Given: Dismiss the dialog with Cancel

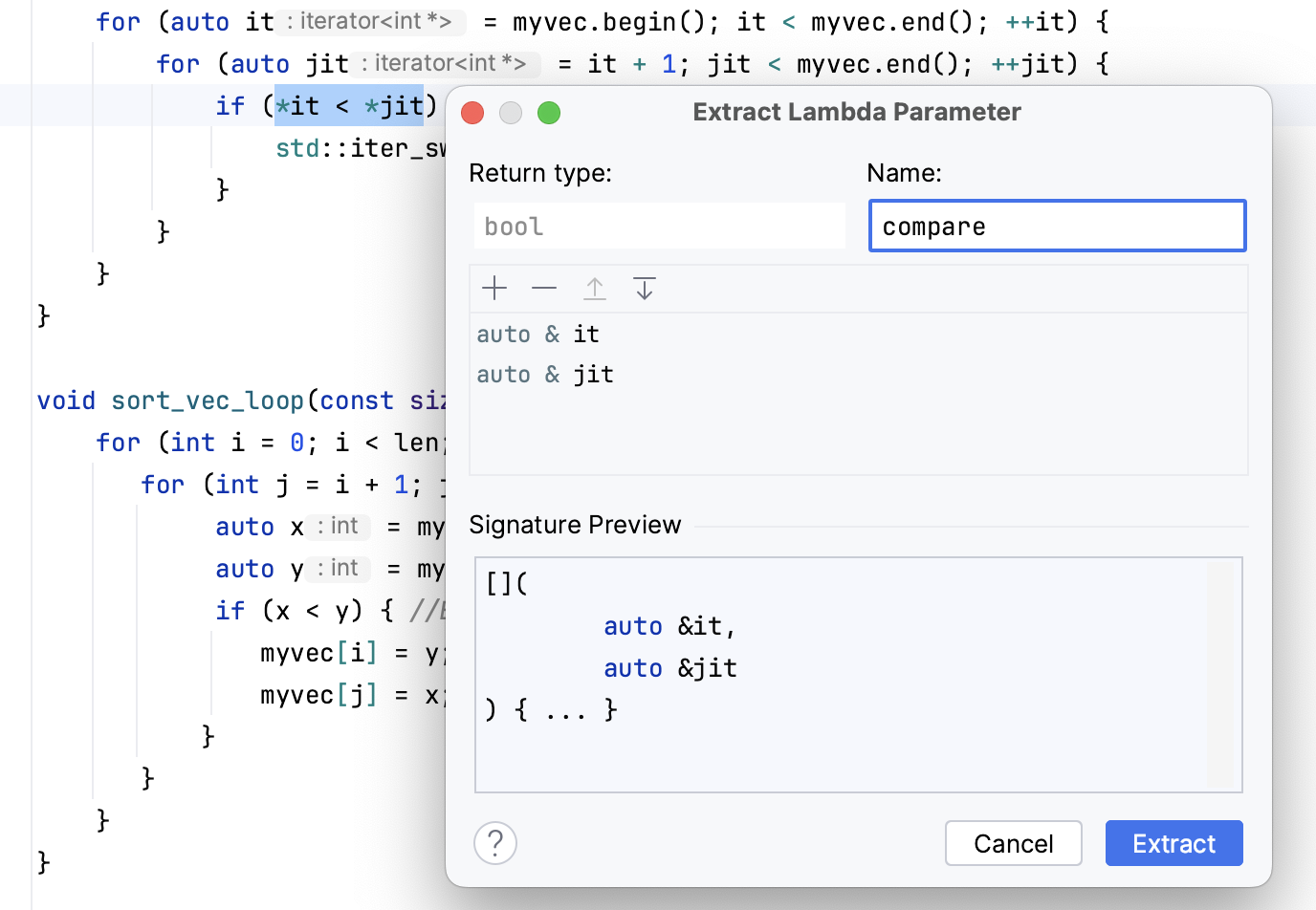Looking at the screenshot, I should [1013, 842].
